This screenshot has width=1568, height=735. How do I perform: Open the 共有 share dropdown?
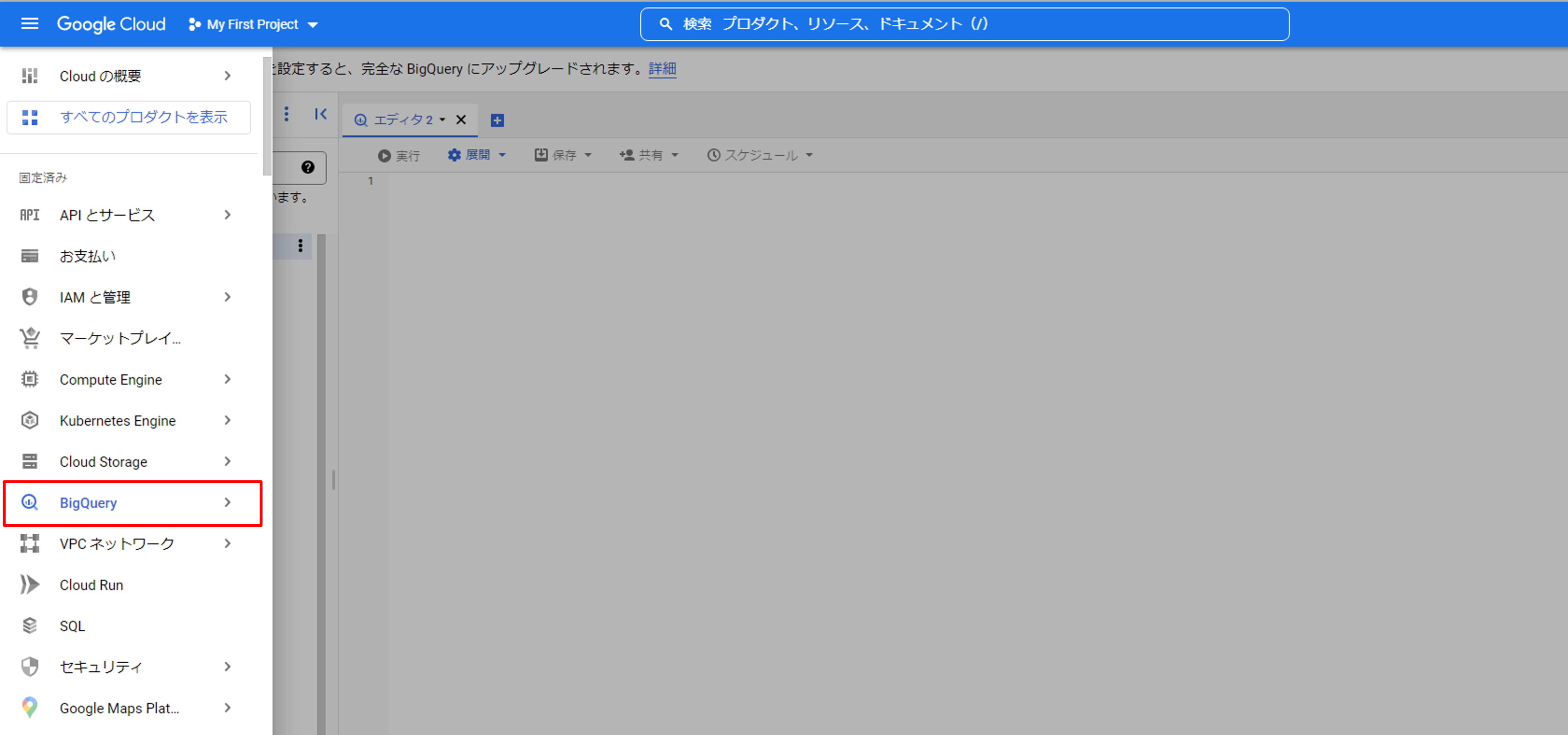coord(649,155)
